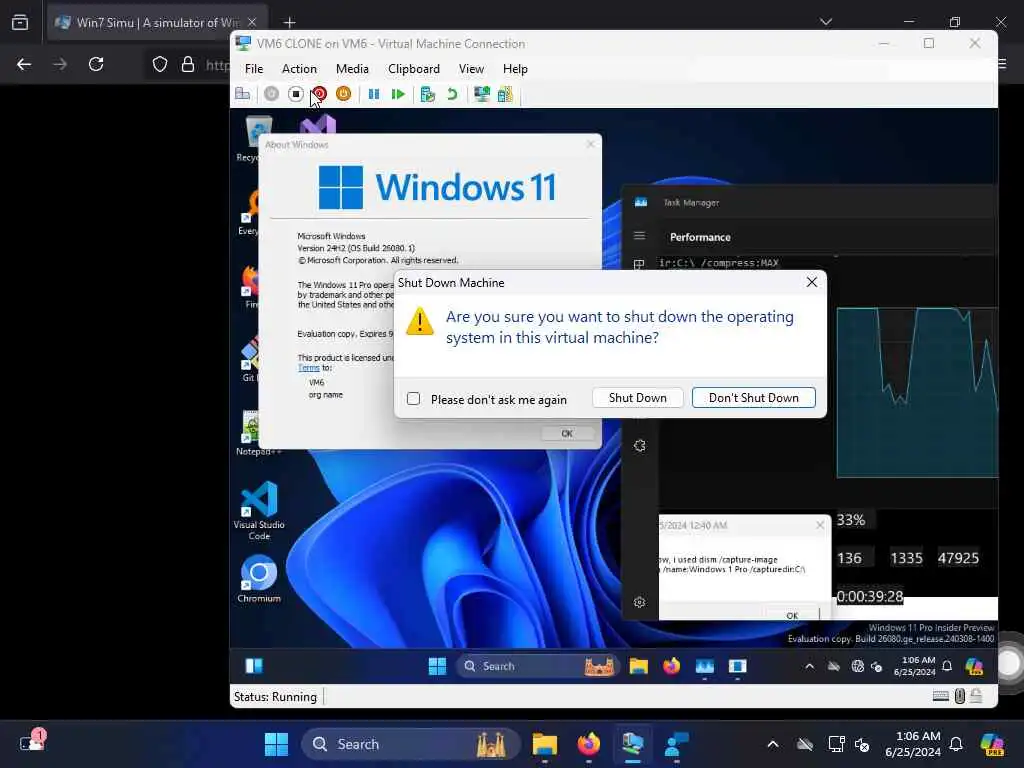Click the Ctrl+Alt+Delete toolbar icon

point(243,94)
